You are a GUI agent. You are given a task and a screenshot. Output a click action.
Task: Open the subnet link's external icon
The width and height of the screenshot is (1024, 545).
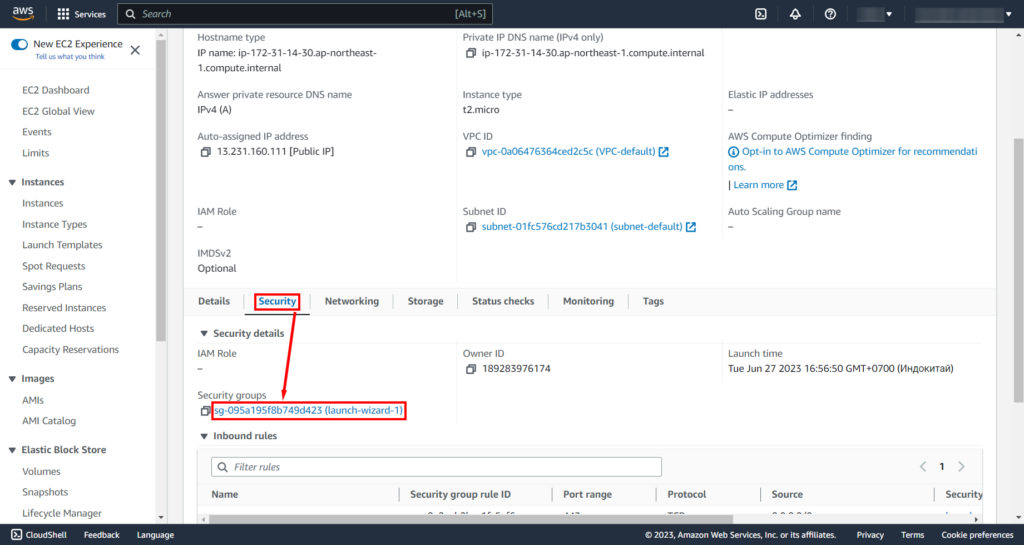point(691,226)
